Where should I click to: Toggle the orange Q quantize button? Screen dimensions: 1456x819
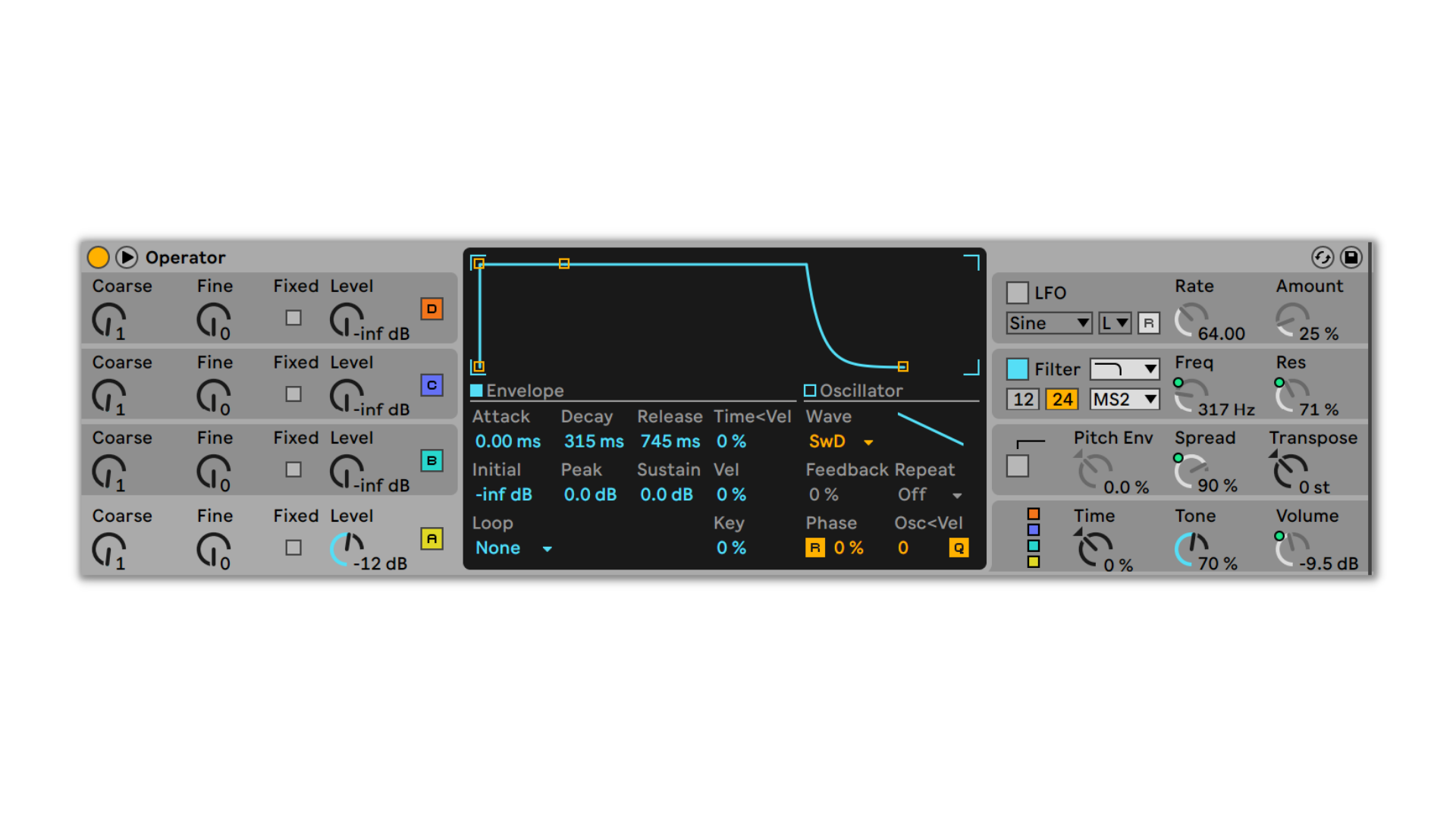click(x=959, y=548)
